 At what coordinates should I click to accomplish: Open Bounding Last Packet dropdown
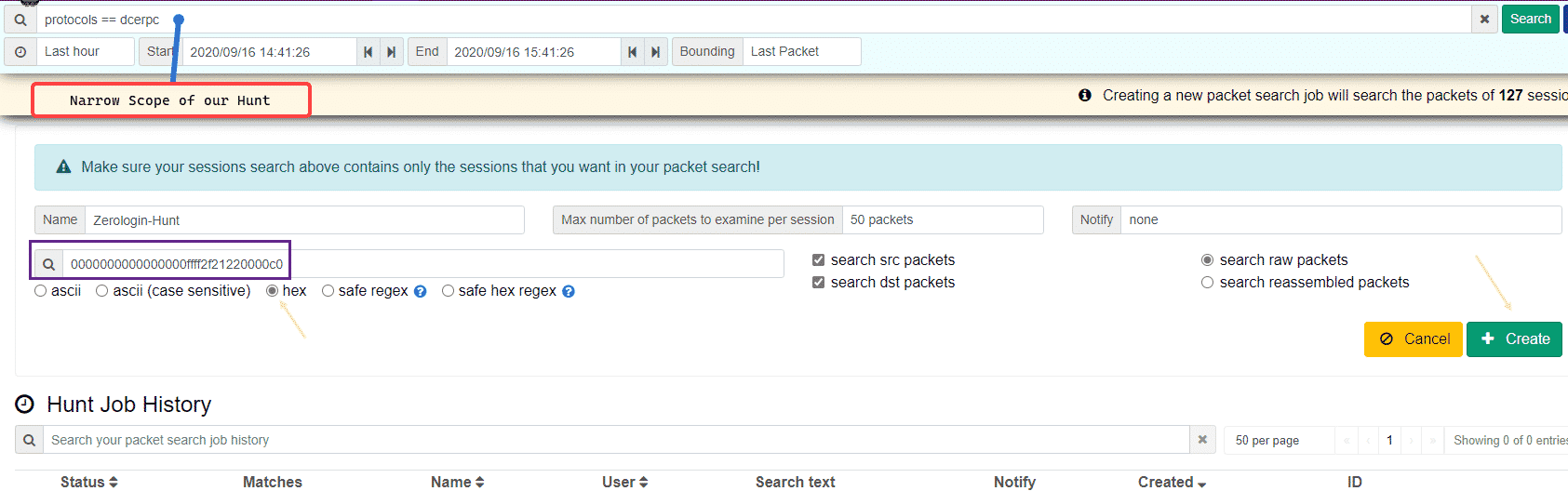(x=803, y=52)
